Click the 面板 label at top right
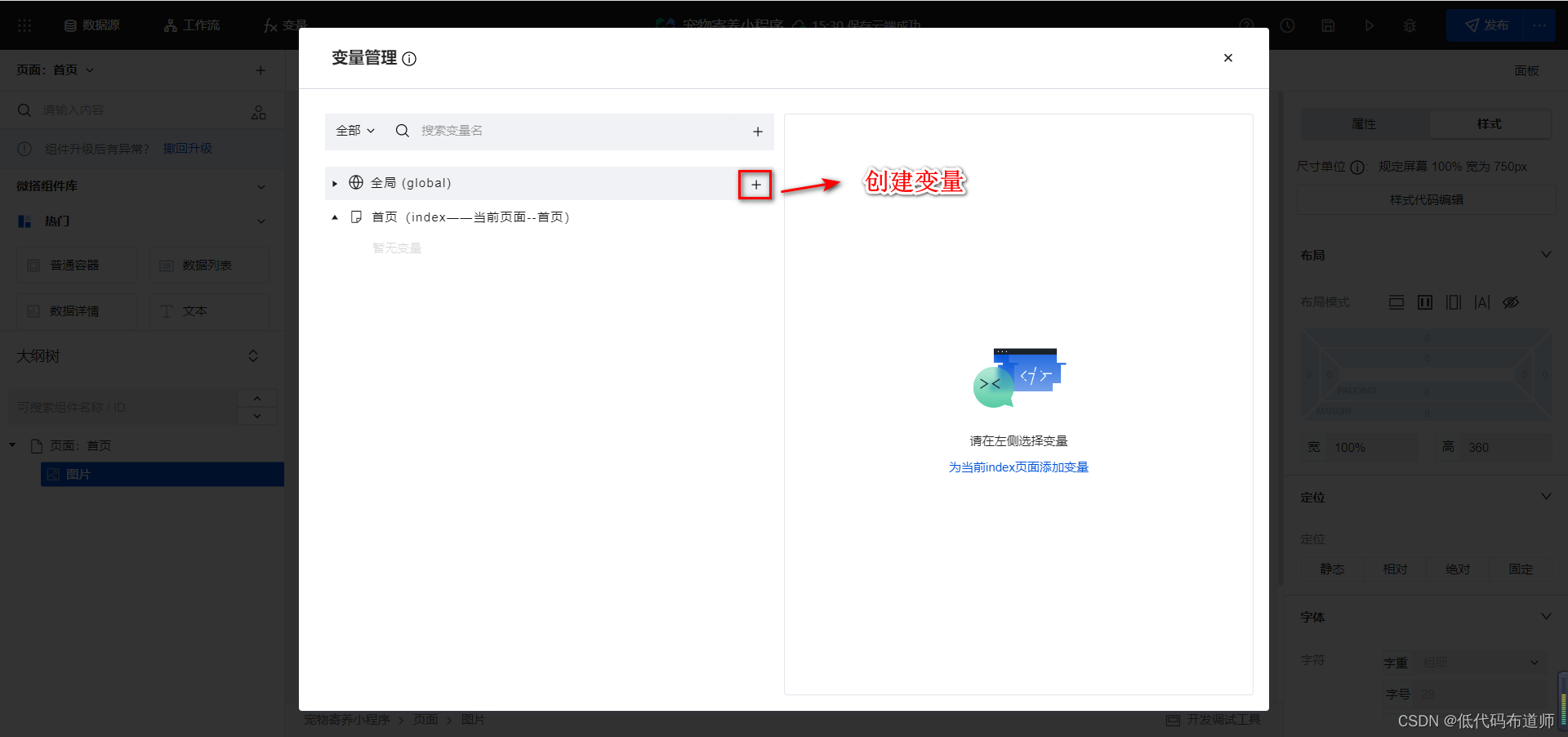 [1526, 70]
